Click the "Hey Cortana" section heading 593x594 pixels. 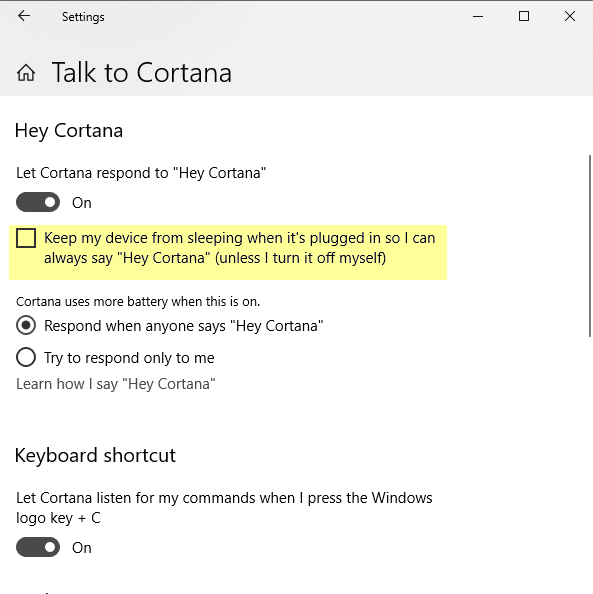[69, 131]
